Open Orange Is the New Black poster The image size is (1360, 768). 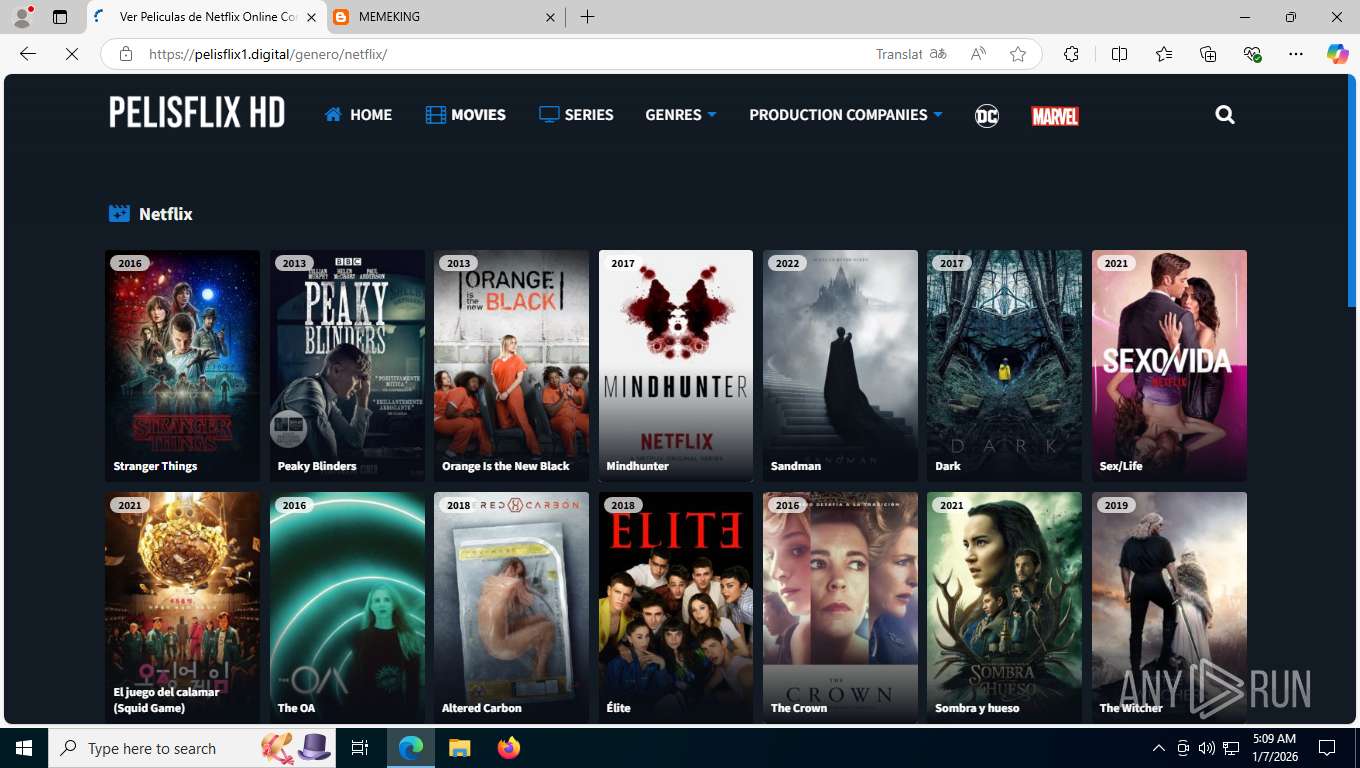511,366
